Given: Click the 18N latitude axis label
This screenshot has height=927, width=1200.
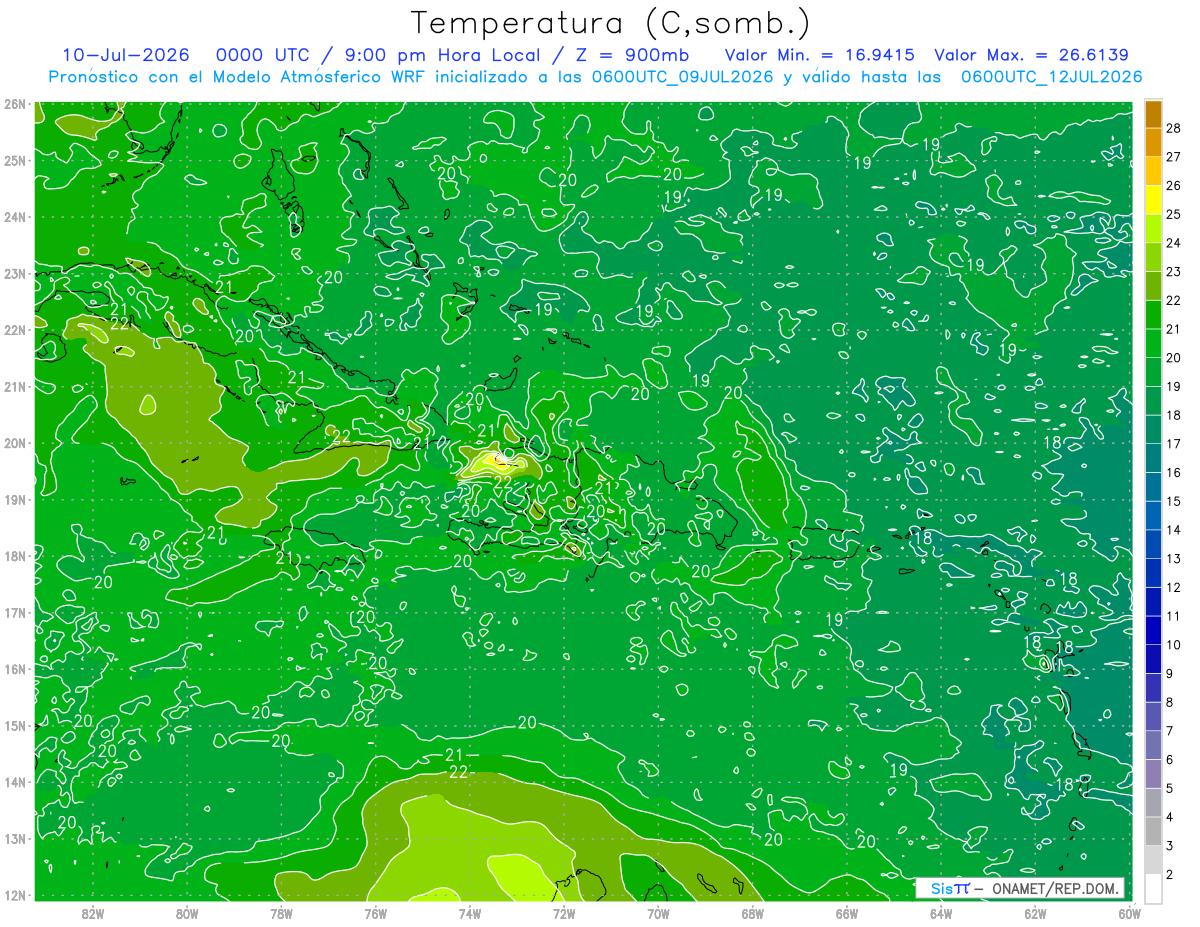Looking at the screenshot, I should point(14,556).
